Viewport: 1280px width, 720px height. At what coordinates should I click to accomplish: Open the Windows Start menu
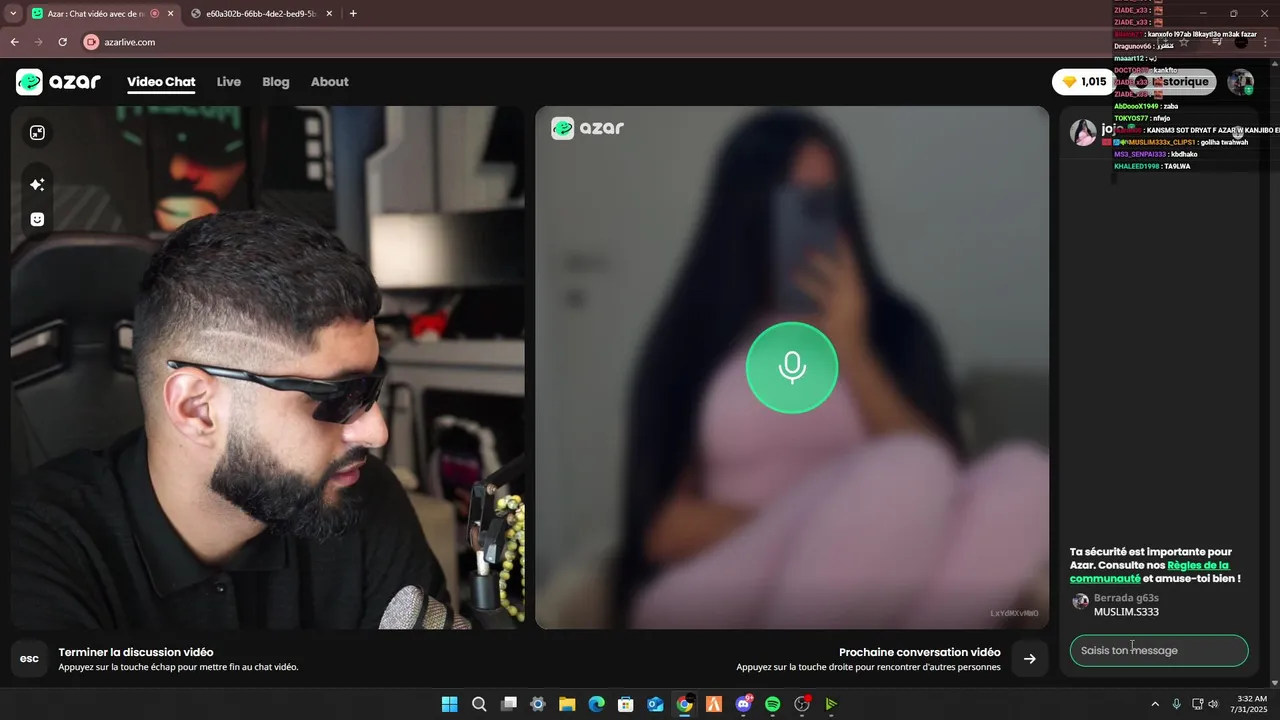tap(450, 704)
